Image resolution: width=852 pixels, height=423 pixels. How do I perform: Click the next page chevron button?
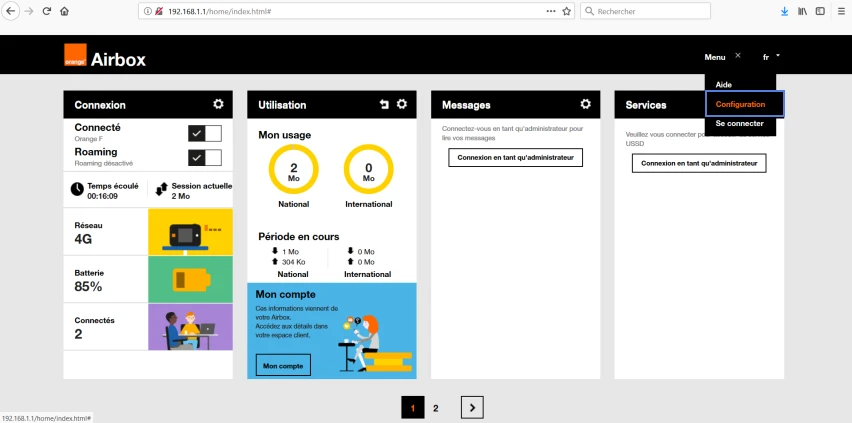[472, 408]
